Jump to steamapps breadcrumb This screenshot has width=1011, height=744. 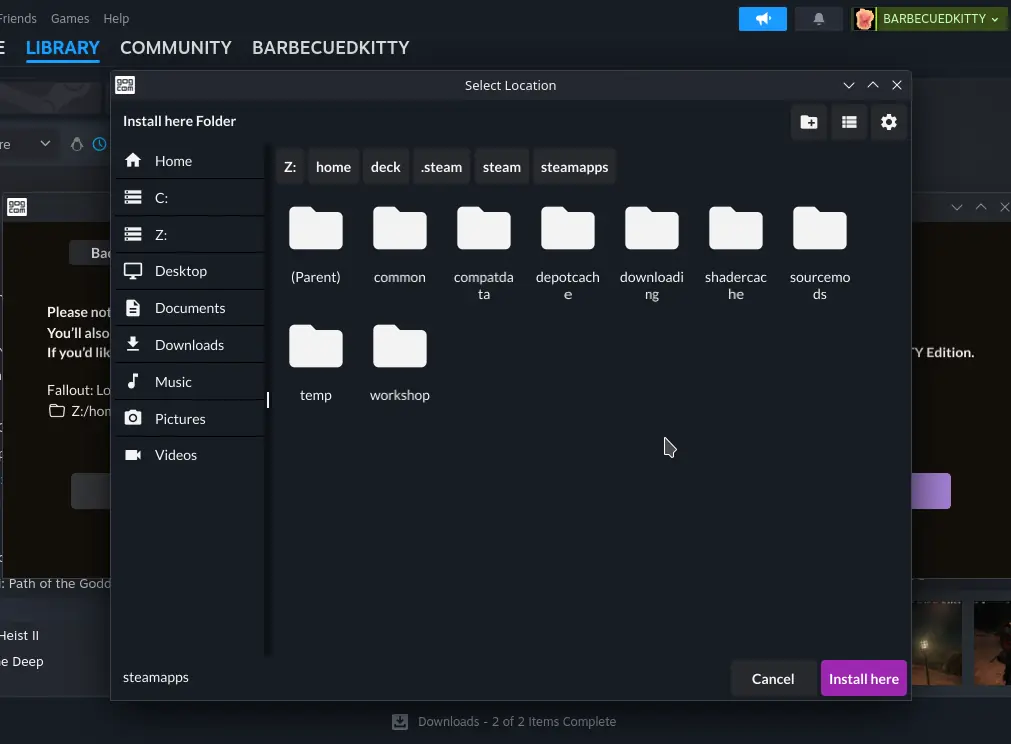point(574,167)
